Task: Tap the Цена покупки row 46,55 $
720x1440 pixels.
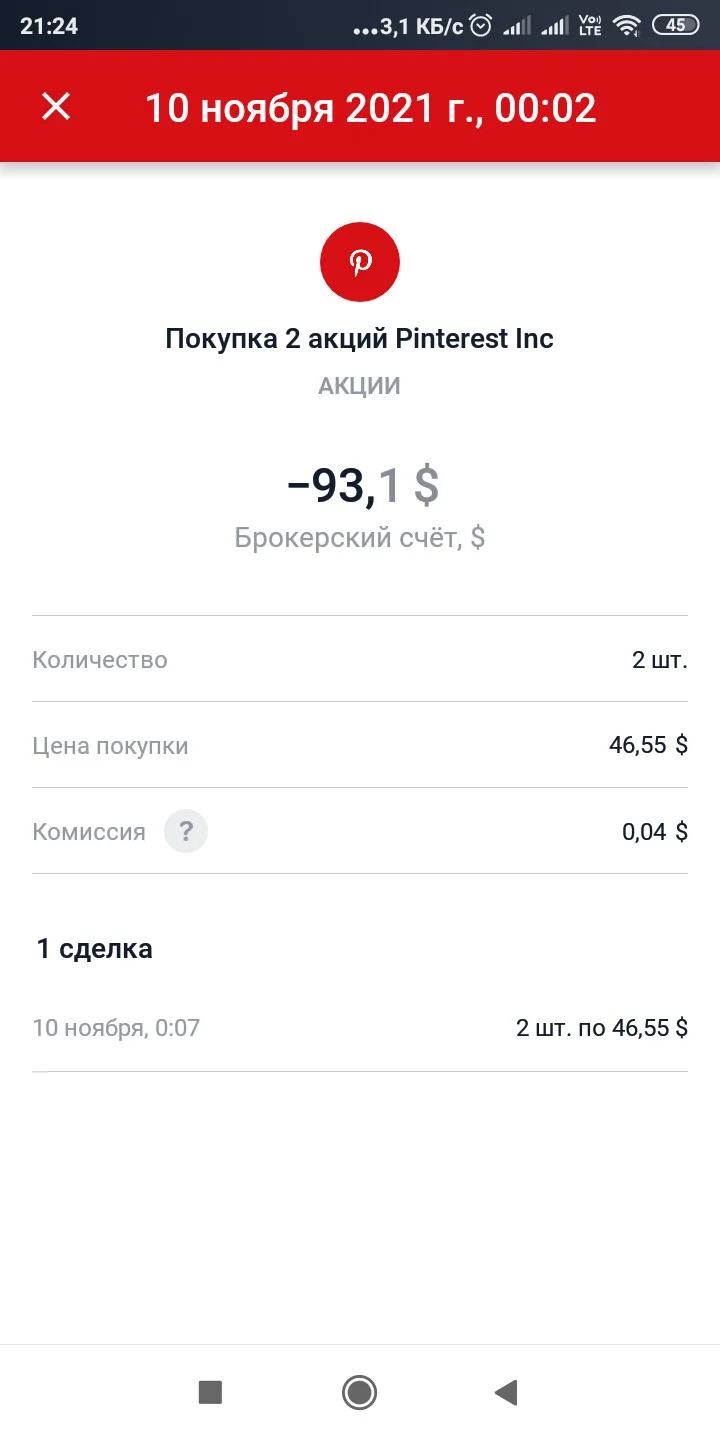Action: click(x=360, y=745)
